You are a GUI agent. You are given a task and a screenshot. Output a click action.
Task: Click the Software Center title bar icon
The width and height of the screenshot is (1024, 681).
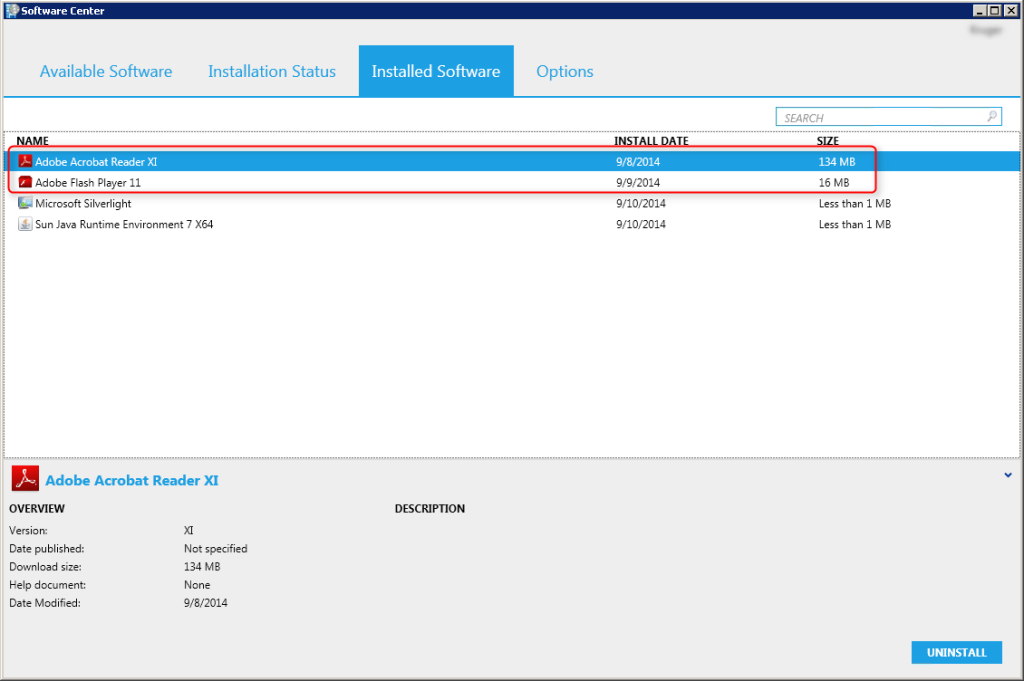click(x=12, y=10)
